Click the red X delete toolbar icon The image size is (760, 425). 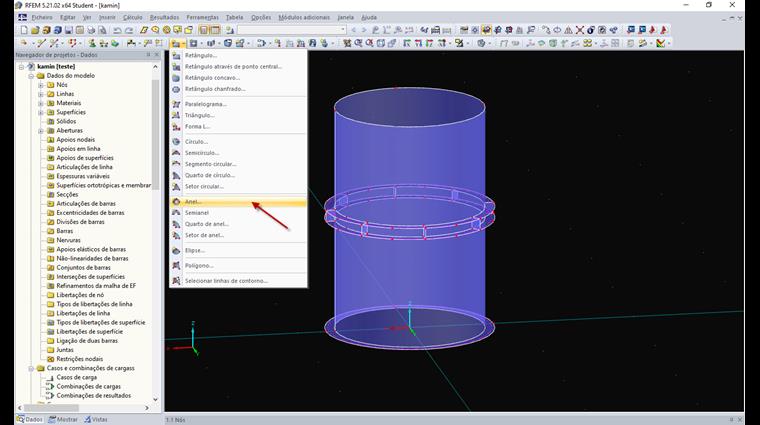(579, 30)
